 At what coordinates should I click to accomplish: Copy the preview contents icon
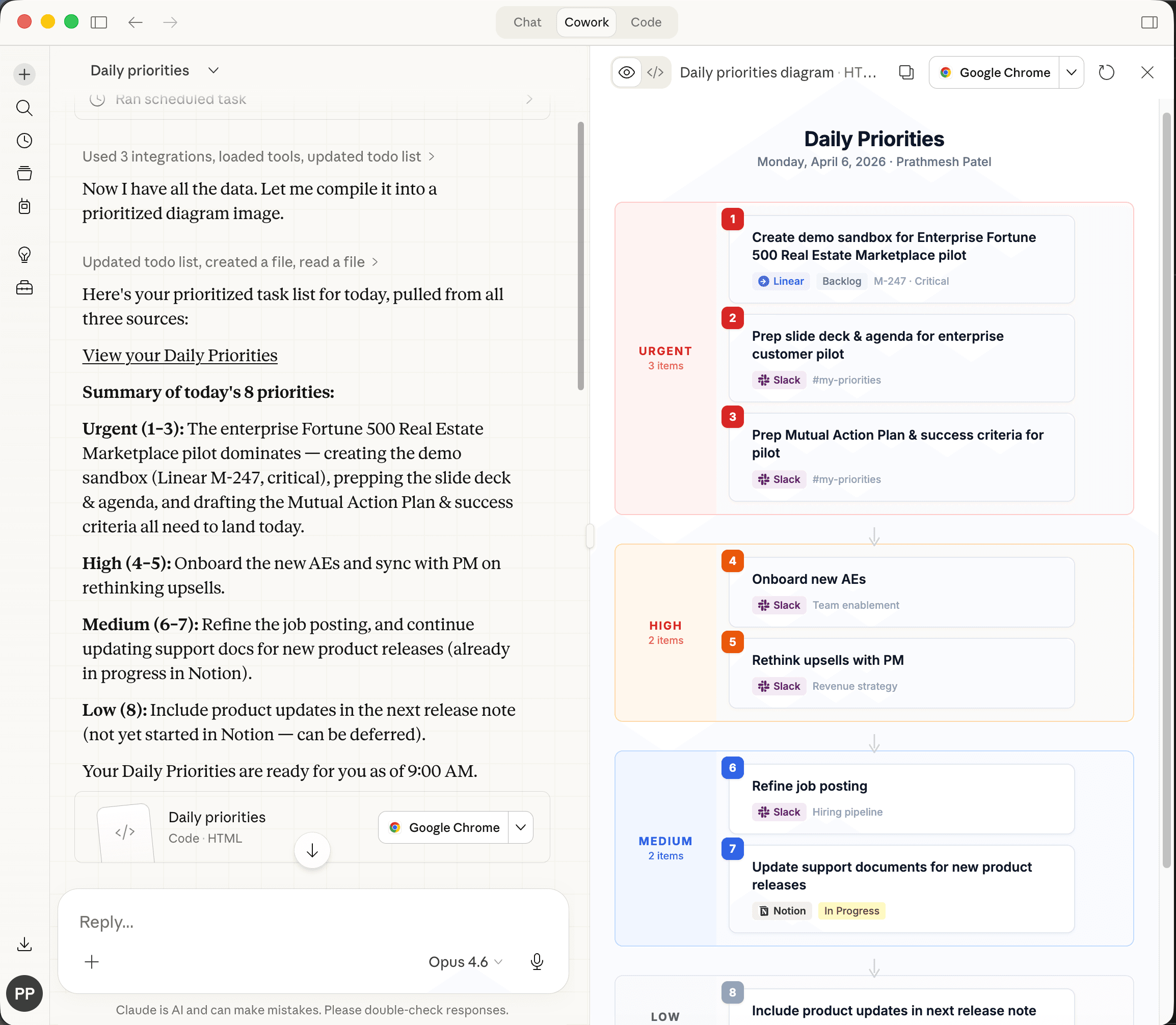(906, 73)
